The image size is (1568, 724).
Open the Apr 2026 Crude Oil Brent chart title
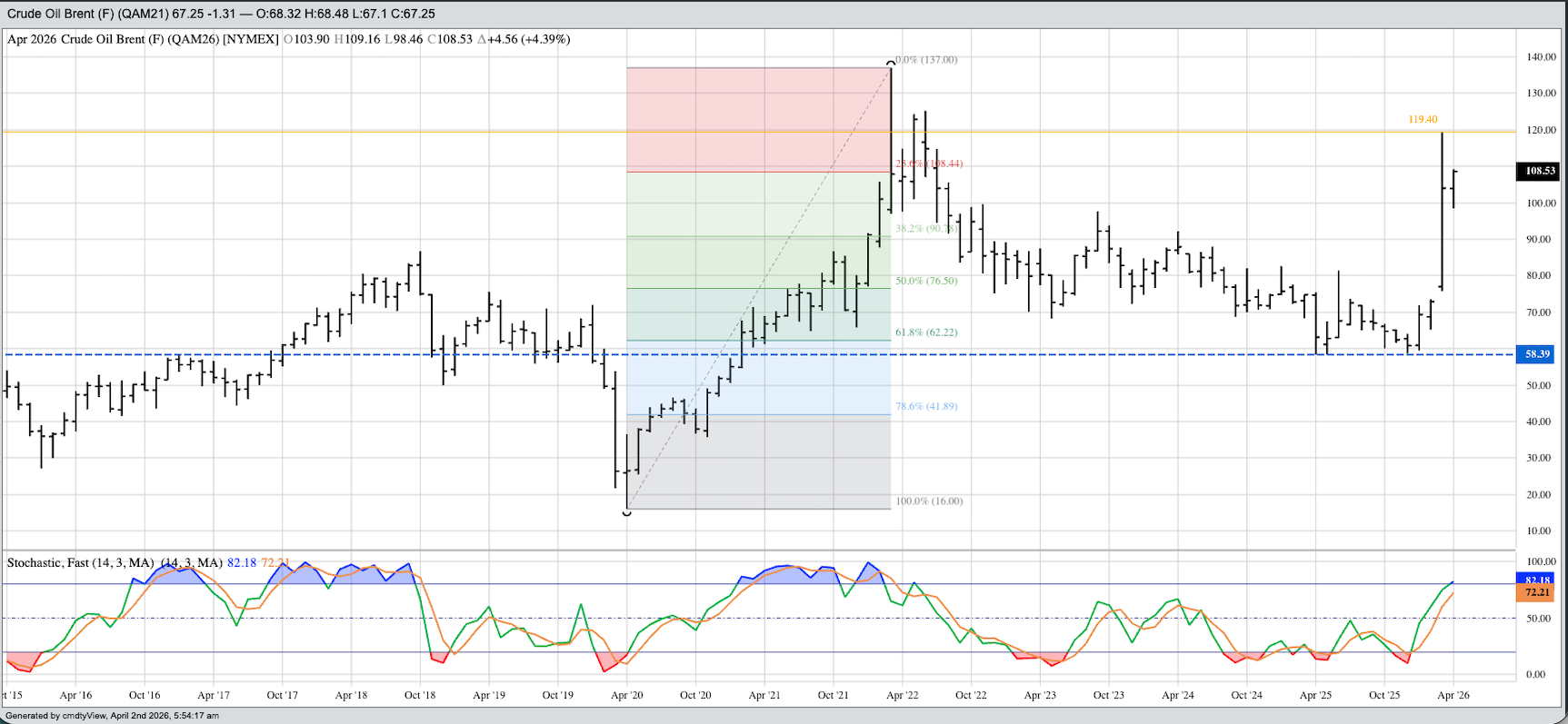click(143, 39)
